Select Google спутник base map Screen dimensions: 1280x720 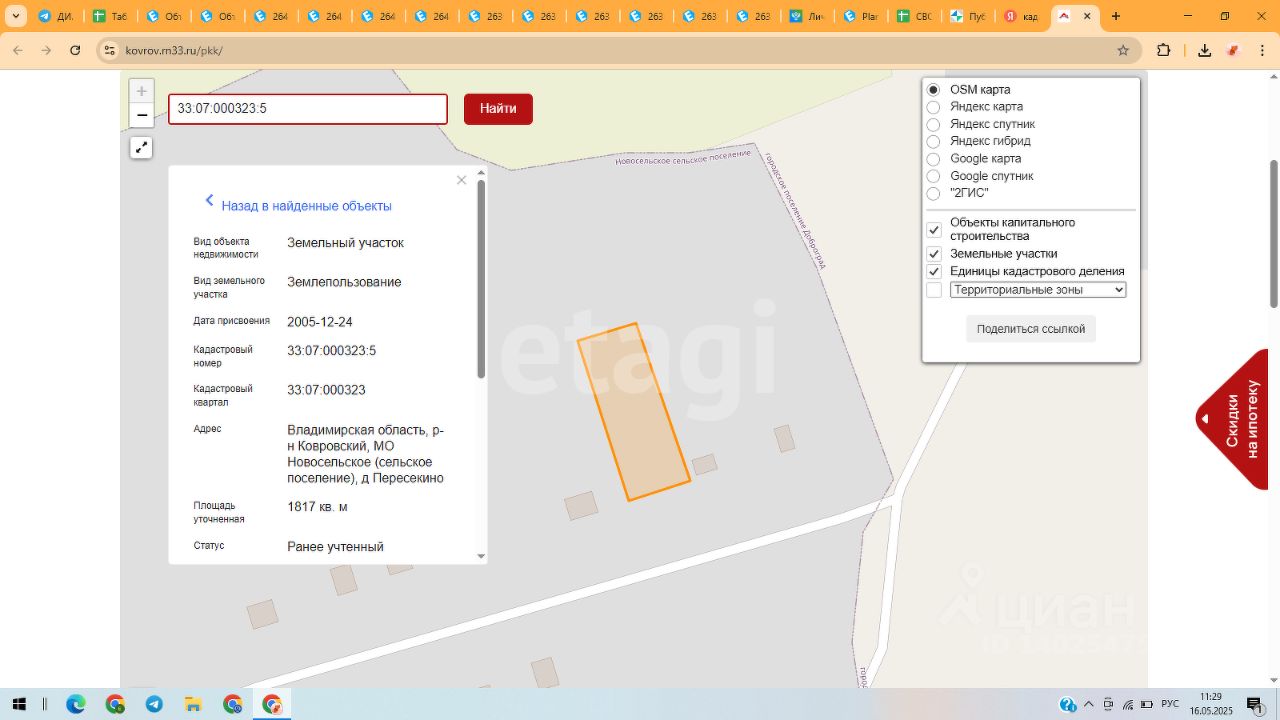933,177
